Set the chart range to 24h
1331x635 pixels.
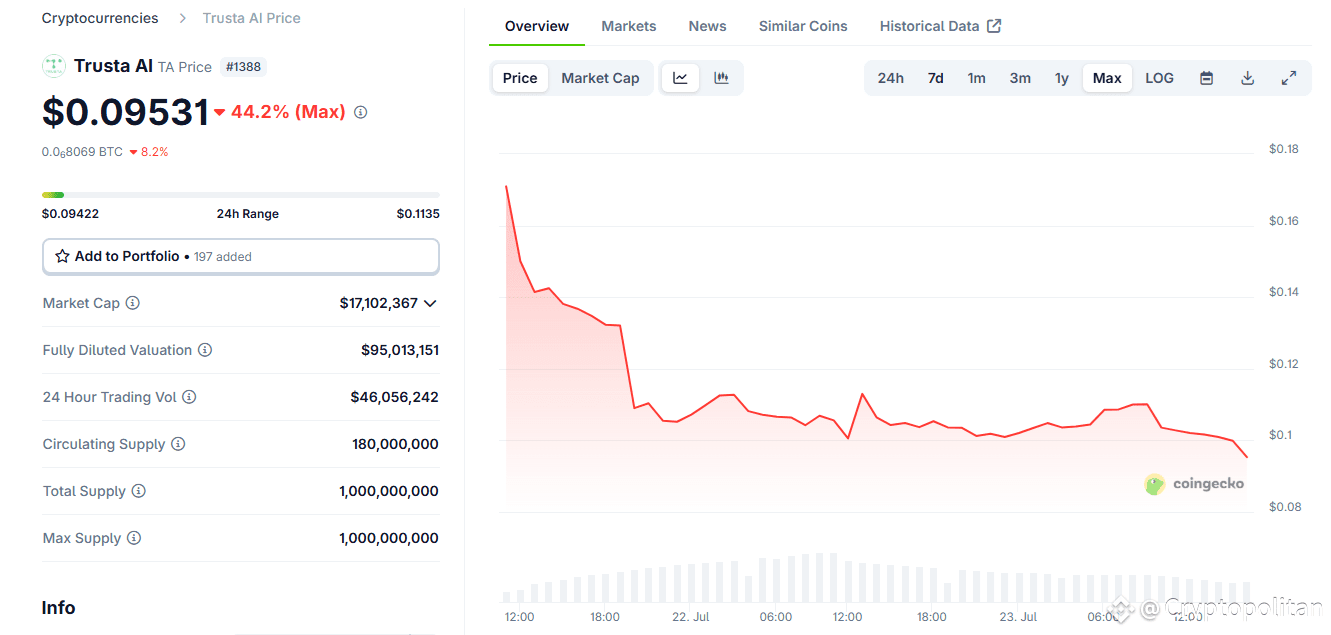coord(891,78)
